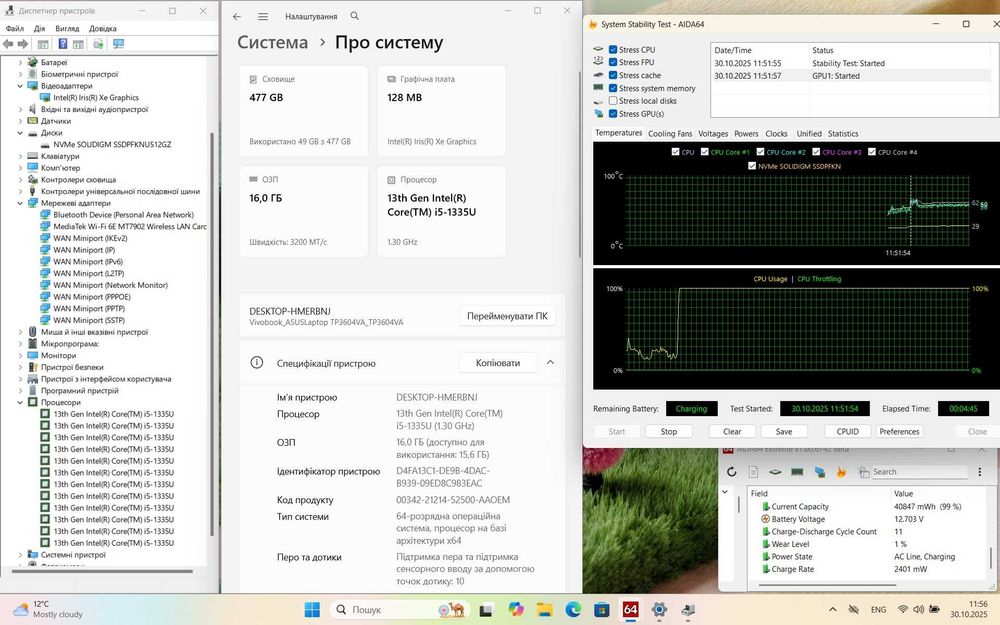Go back using the arrow in Settings window
The image size is (1000, 625).
pyautogui.click(x=237, y=17)
